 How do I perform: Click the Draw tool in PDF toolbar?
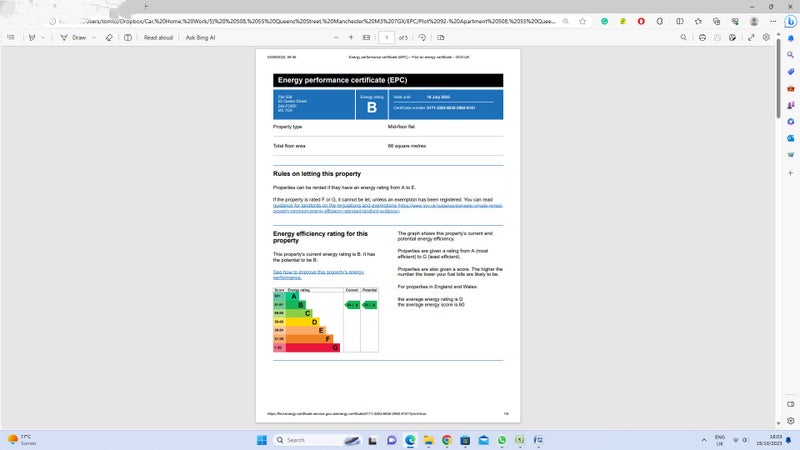tap(75, 37)
